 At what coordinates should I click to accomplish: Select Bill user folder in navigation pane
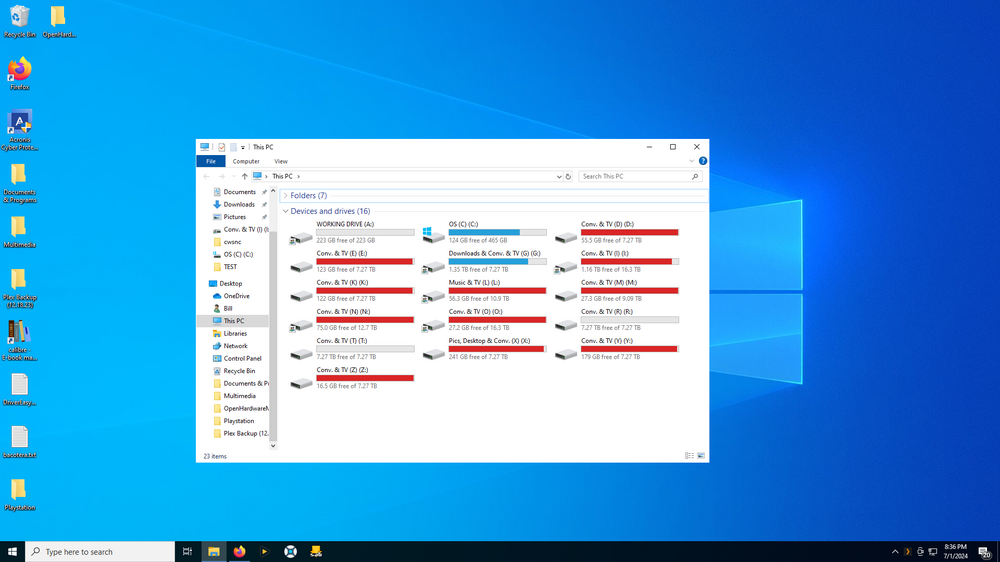click(x=228, y=309)
